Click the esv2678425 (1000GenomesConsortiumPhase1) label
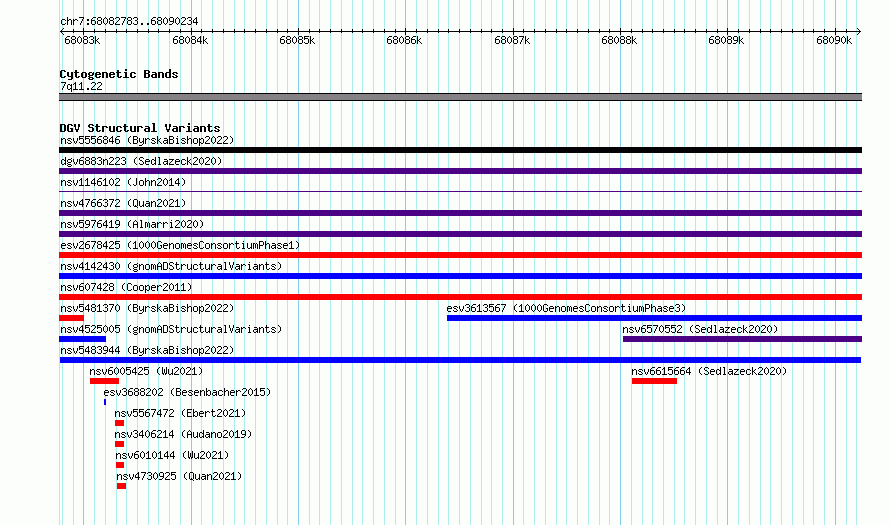Image resolution: width=890 pixels, height=525 pixels. (180, 245)
